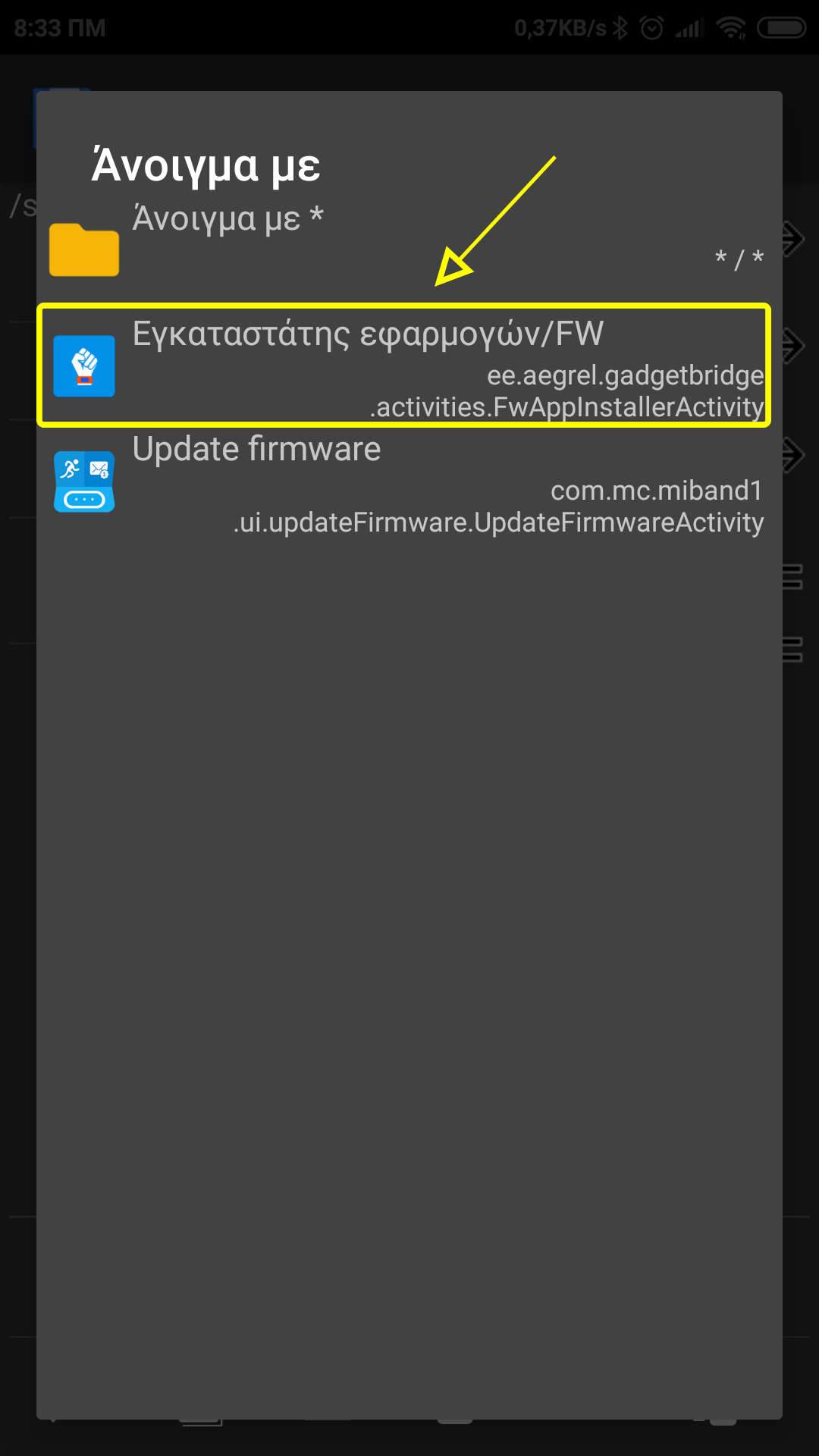Screen dimensions: 819x1456
Task: Tap the battery indicator icon
Action: click(x=781, y=28)
